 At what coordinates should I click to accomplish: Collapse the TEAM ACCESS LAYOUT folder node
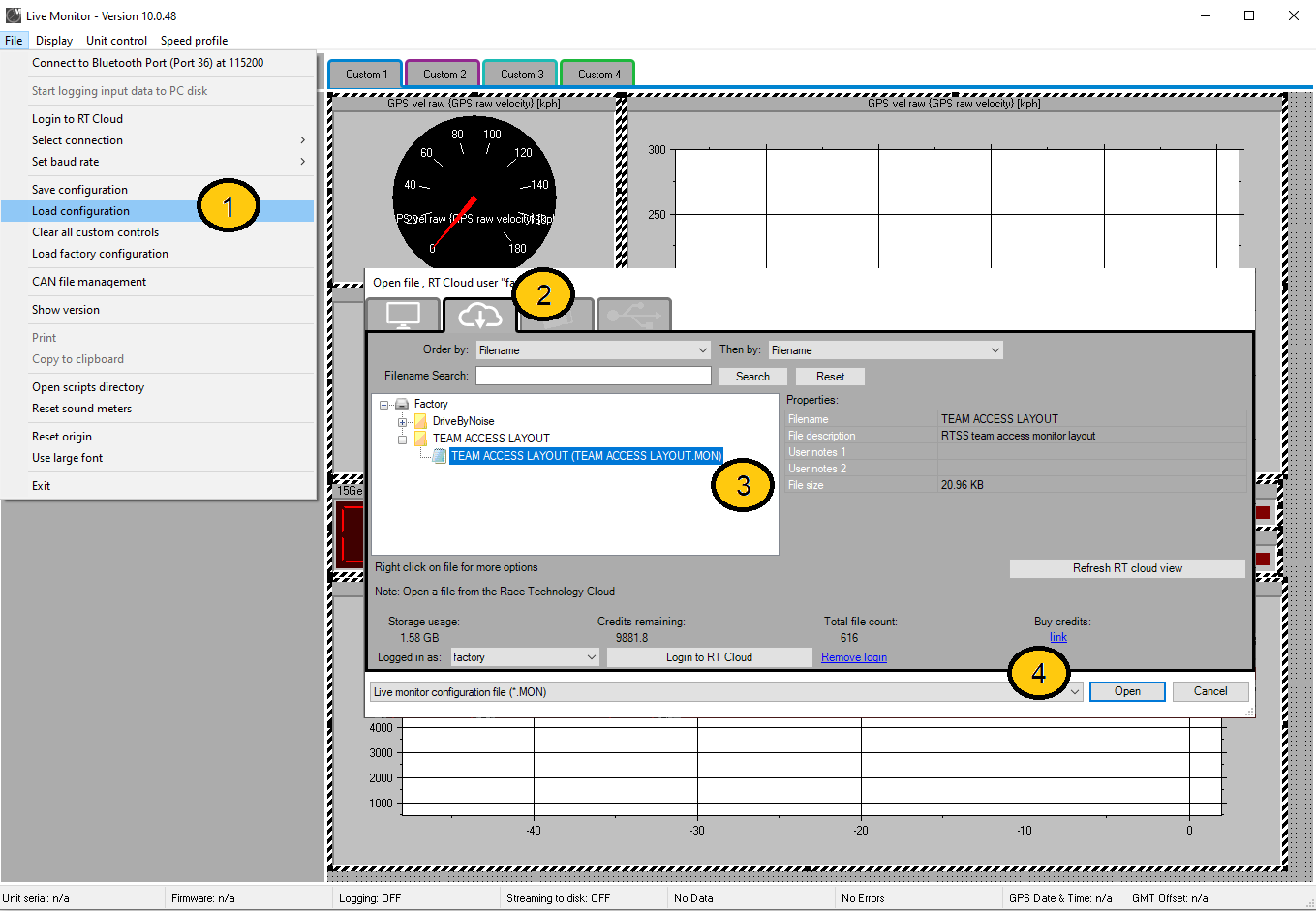pyautogui.click(x=403, y=440)
